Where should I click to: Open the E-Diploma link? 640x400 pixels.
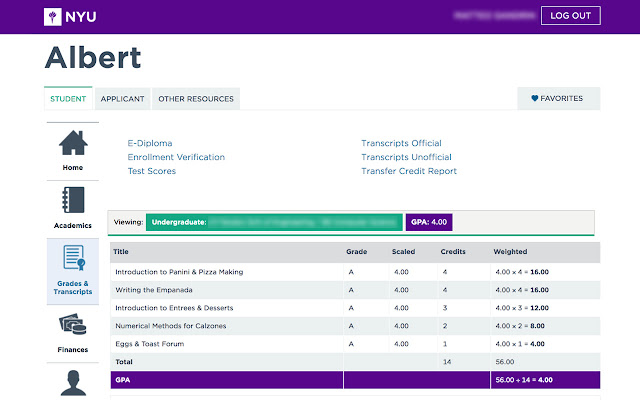(150, 143)
